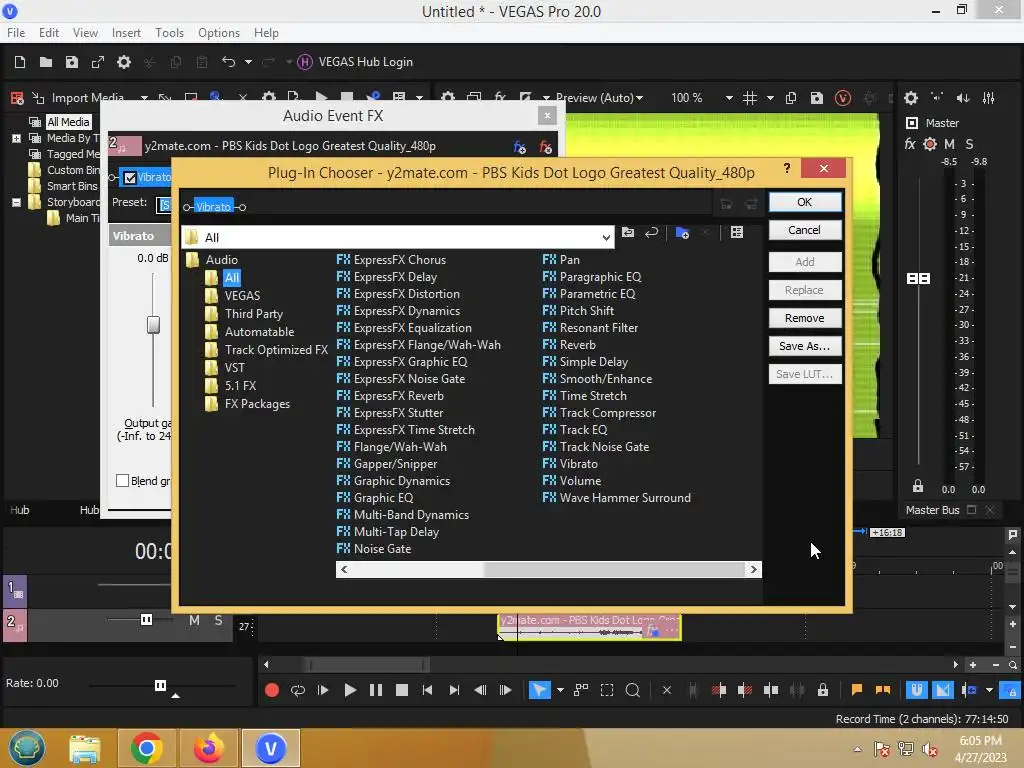This screenshot has width=1024, height=768.
Task: Adjust the playback Rate slider
Action: click(160, 685)
